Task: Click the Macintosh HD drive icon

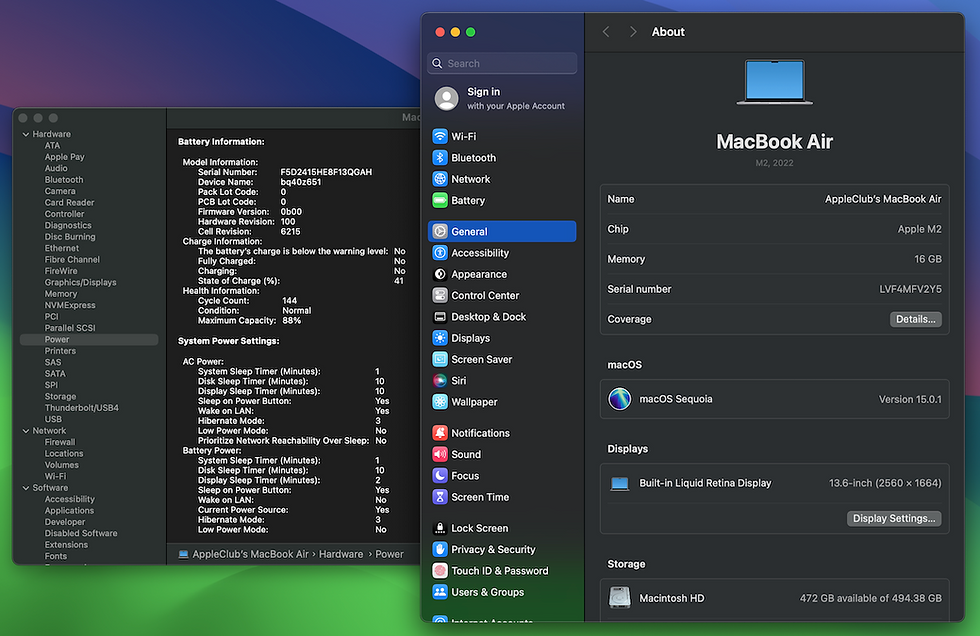Action: 619,598
